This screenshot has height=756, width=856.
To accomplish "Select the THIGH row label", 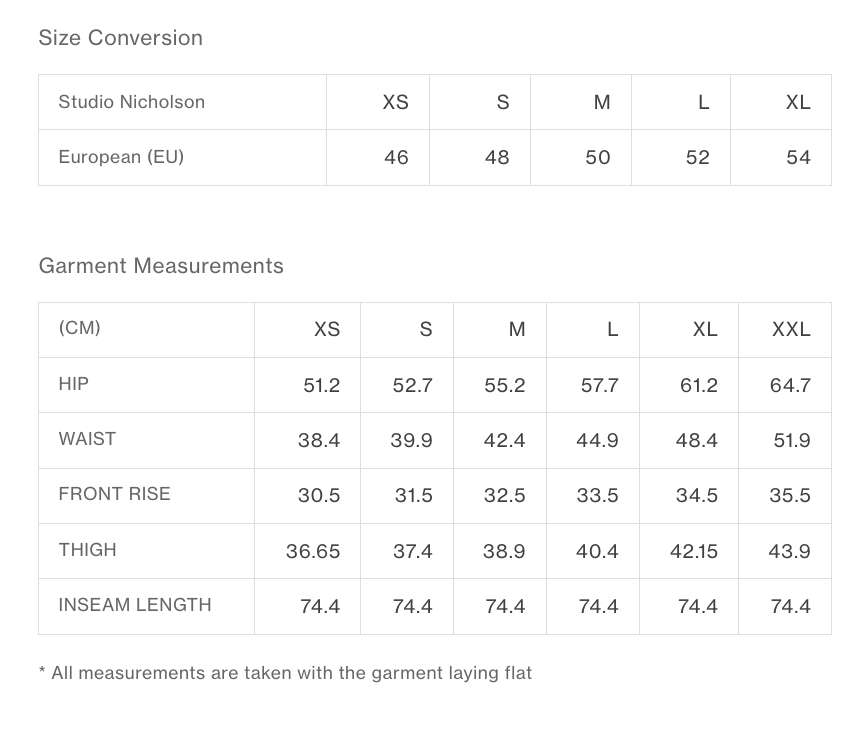I will 87,550.
